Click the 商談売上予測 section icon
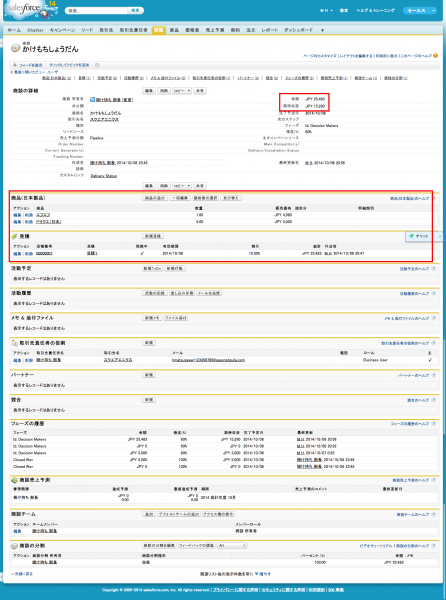Viewport: 446px width, 600px height. [x=15, y=480]
